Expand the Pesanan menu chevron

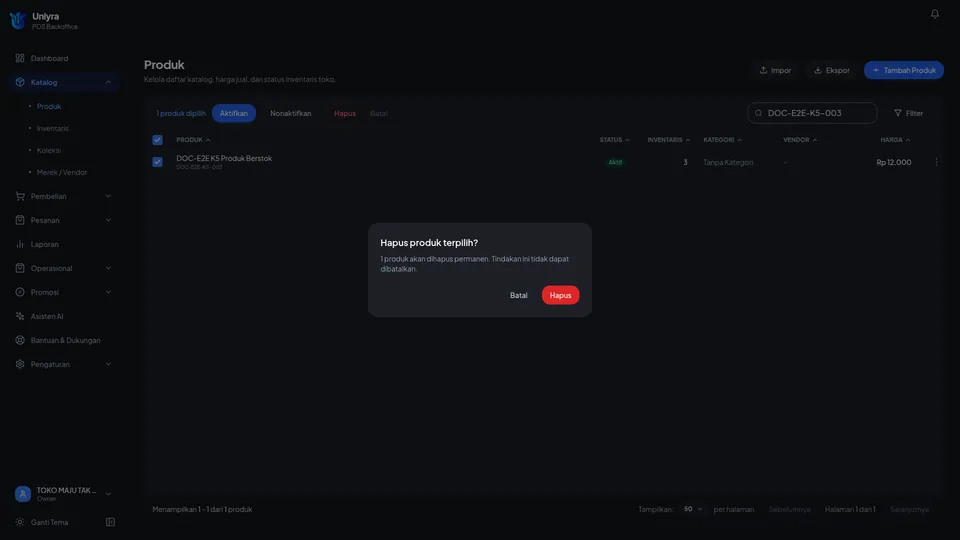coord(108,220)
